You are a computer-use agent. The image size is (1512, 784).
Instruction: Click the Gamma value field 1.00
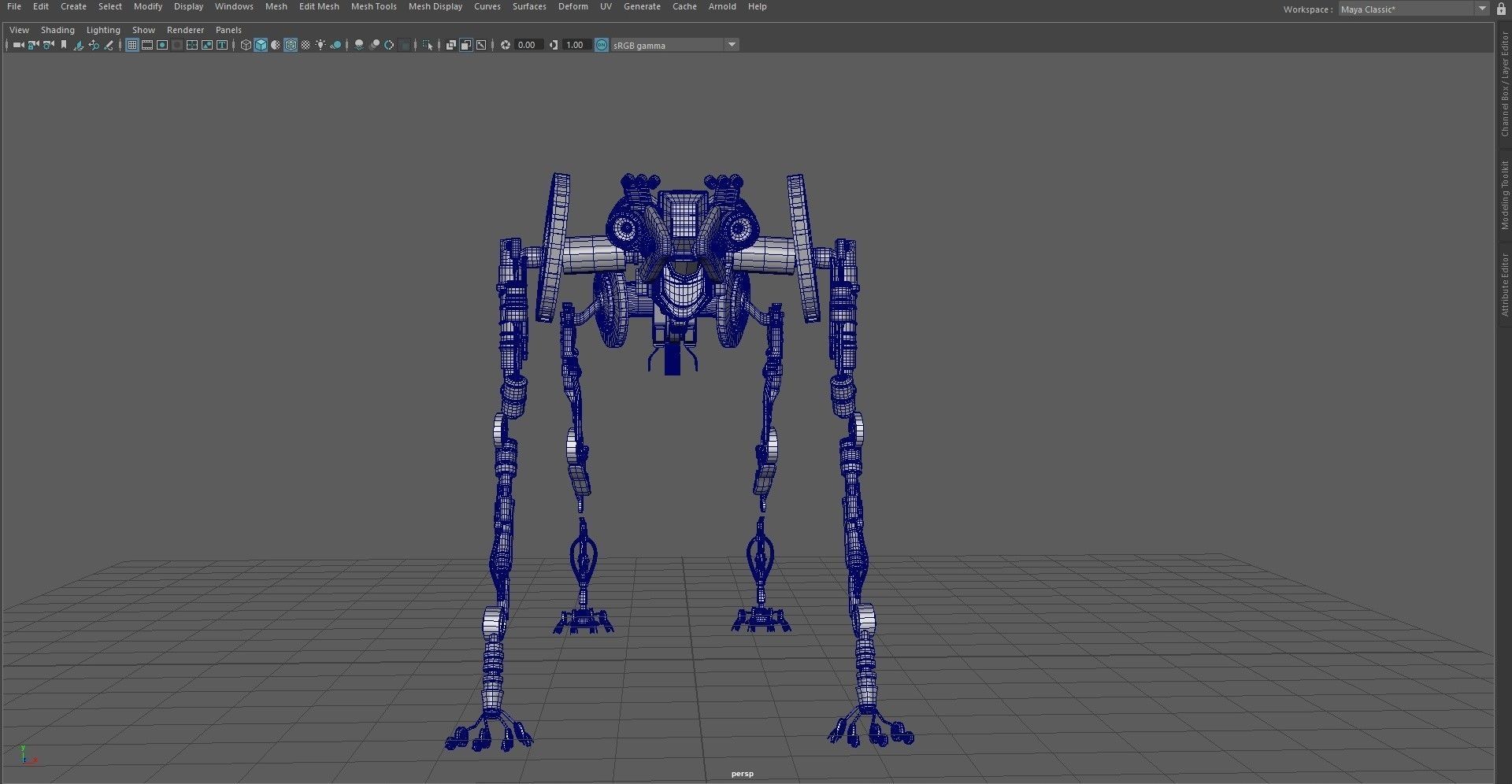(x=576, y=45)
